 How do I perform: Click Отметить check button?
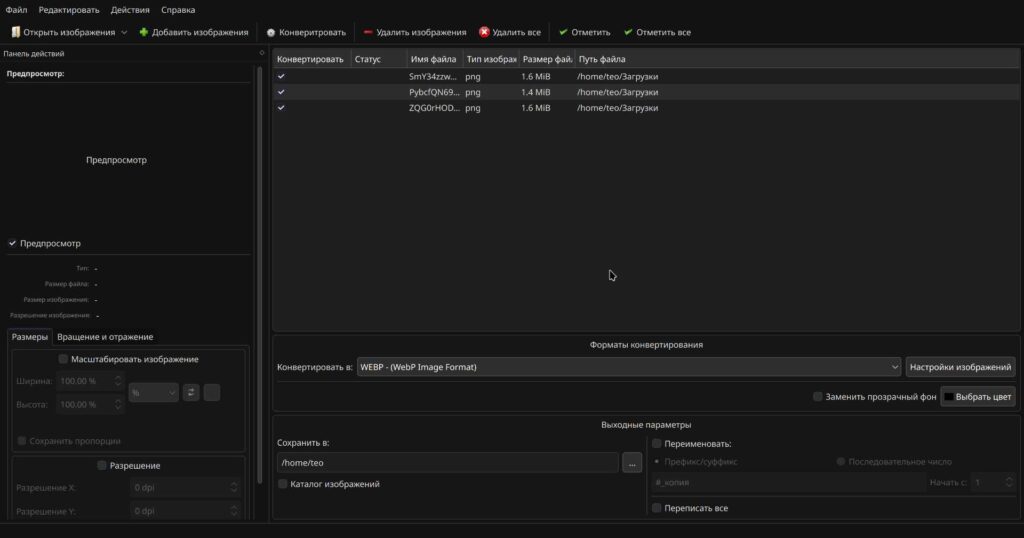(584, 32)
